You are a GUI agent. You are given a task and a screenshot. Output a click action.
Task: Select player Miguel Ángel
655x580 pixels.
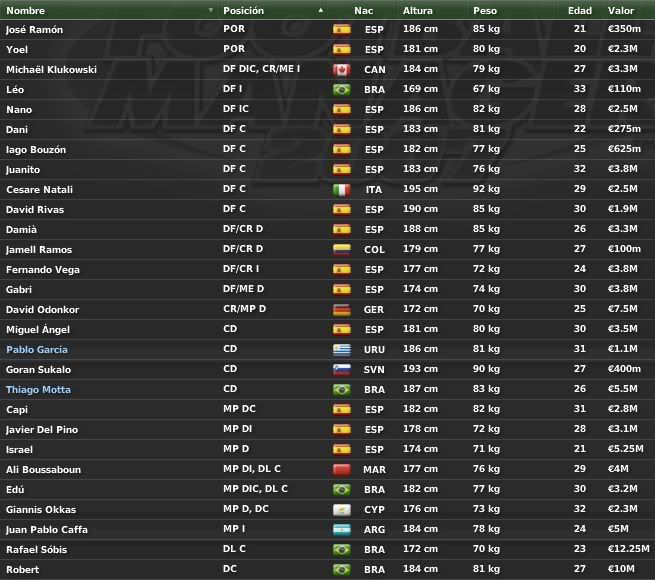pyautogui.click(x=38, y=330)
